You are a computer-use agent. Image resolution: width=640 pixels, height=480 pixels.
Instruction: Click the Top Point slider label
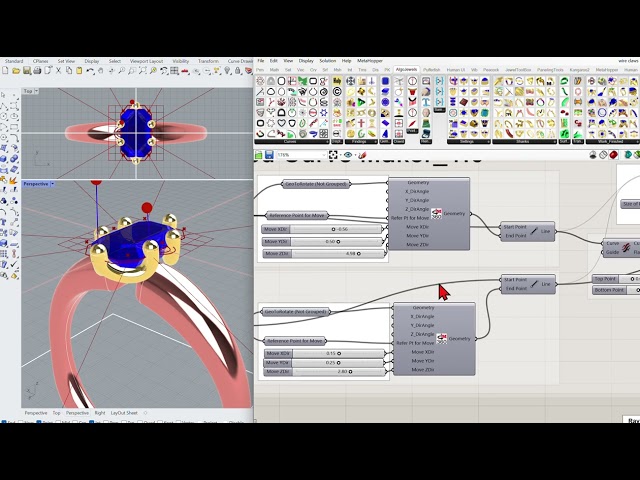[605, 279]
